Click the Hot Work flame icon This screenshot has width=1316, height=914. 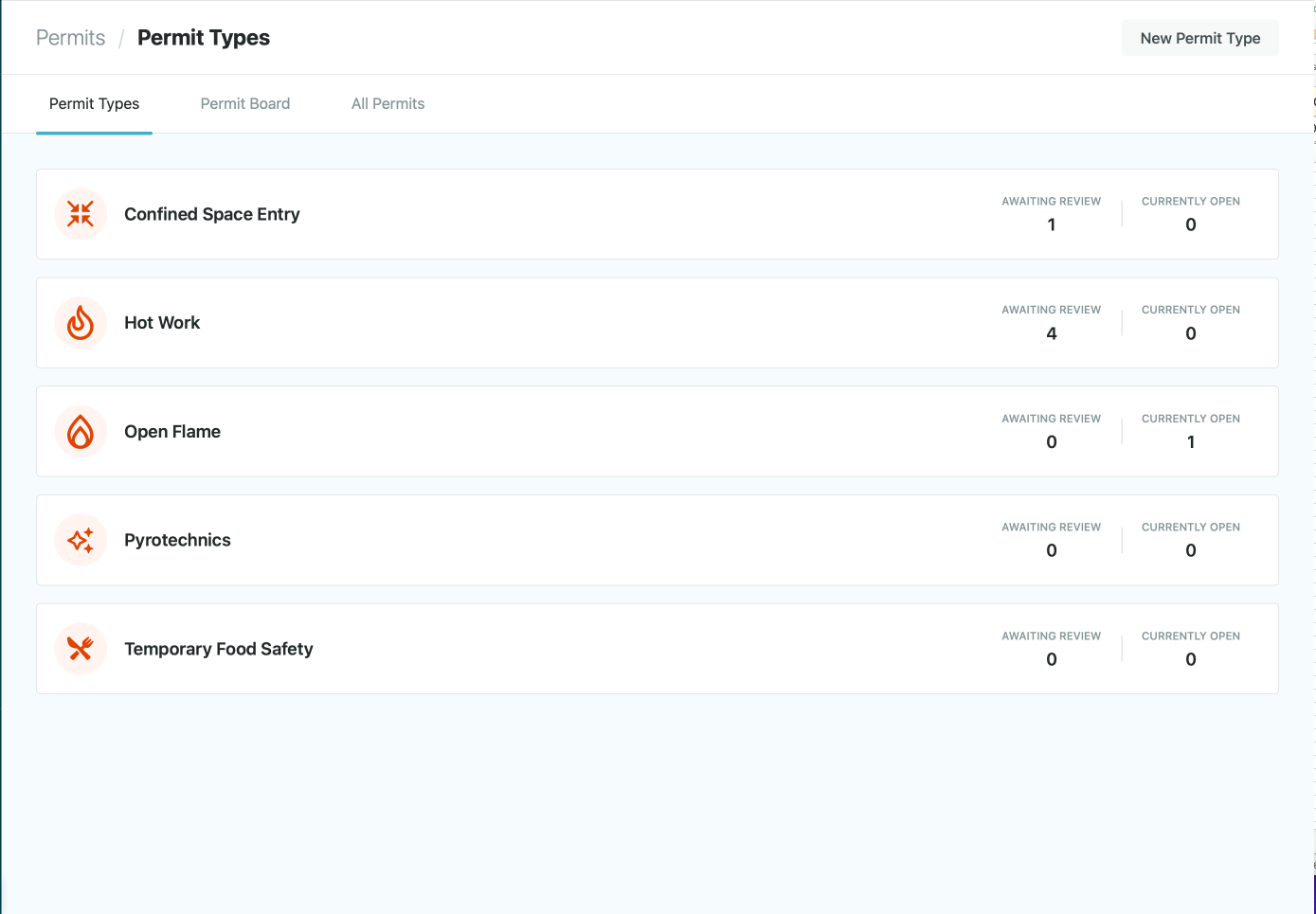click(x=81, y=323)
